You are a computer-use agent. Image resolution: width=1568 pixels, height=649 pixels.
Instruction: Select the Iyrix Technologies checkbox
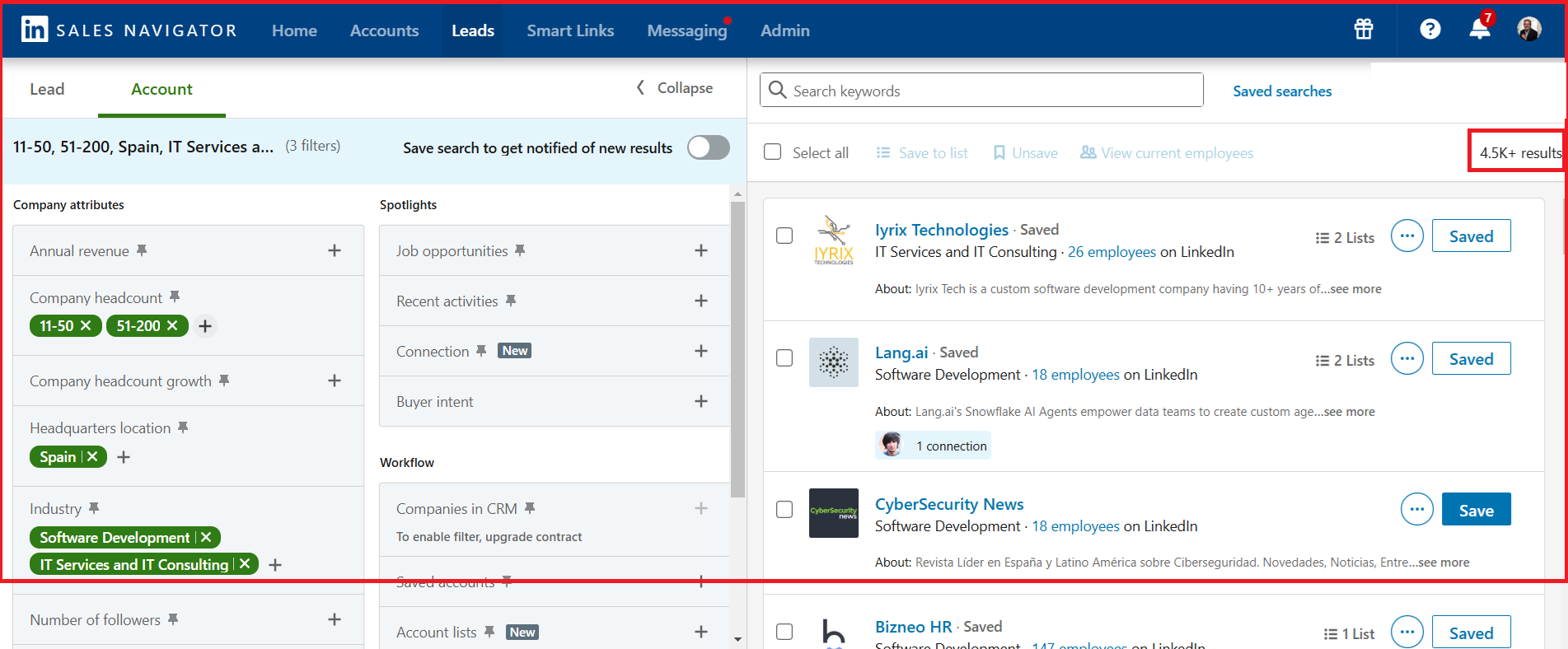(784, 236)
